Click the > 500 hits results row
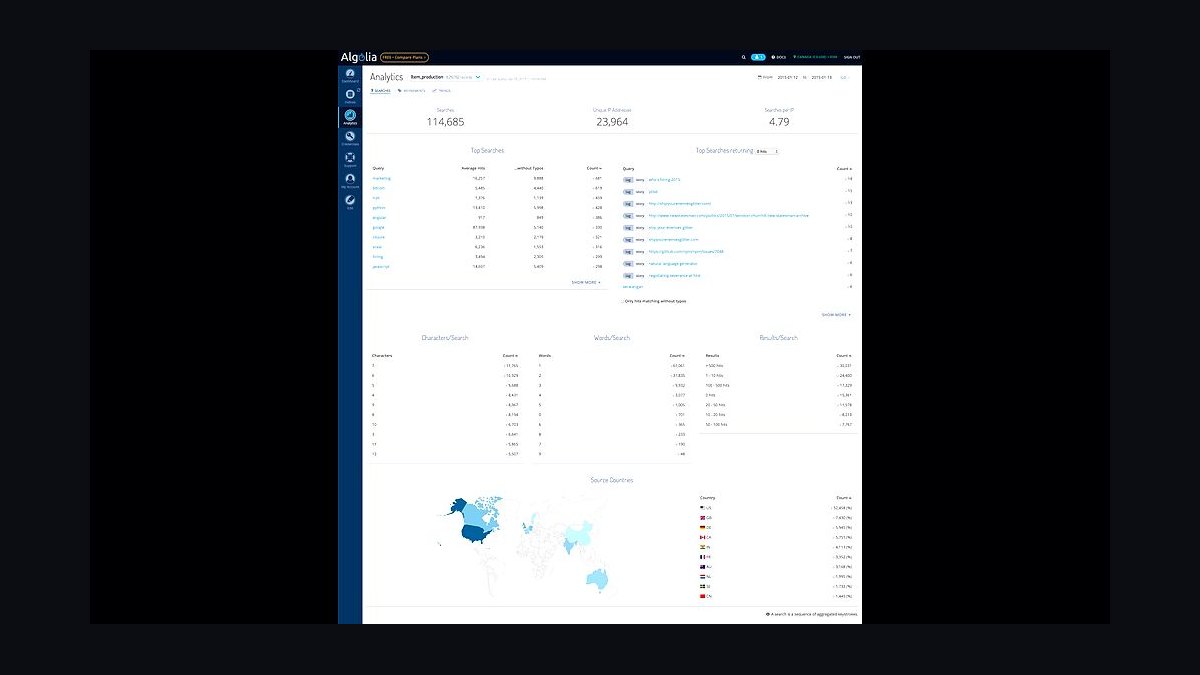This screenshot has width=1200, height=675. 779,365
